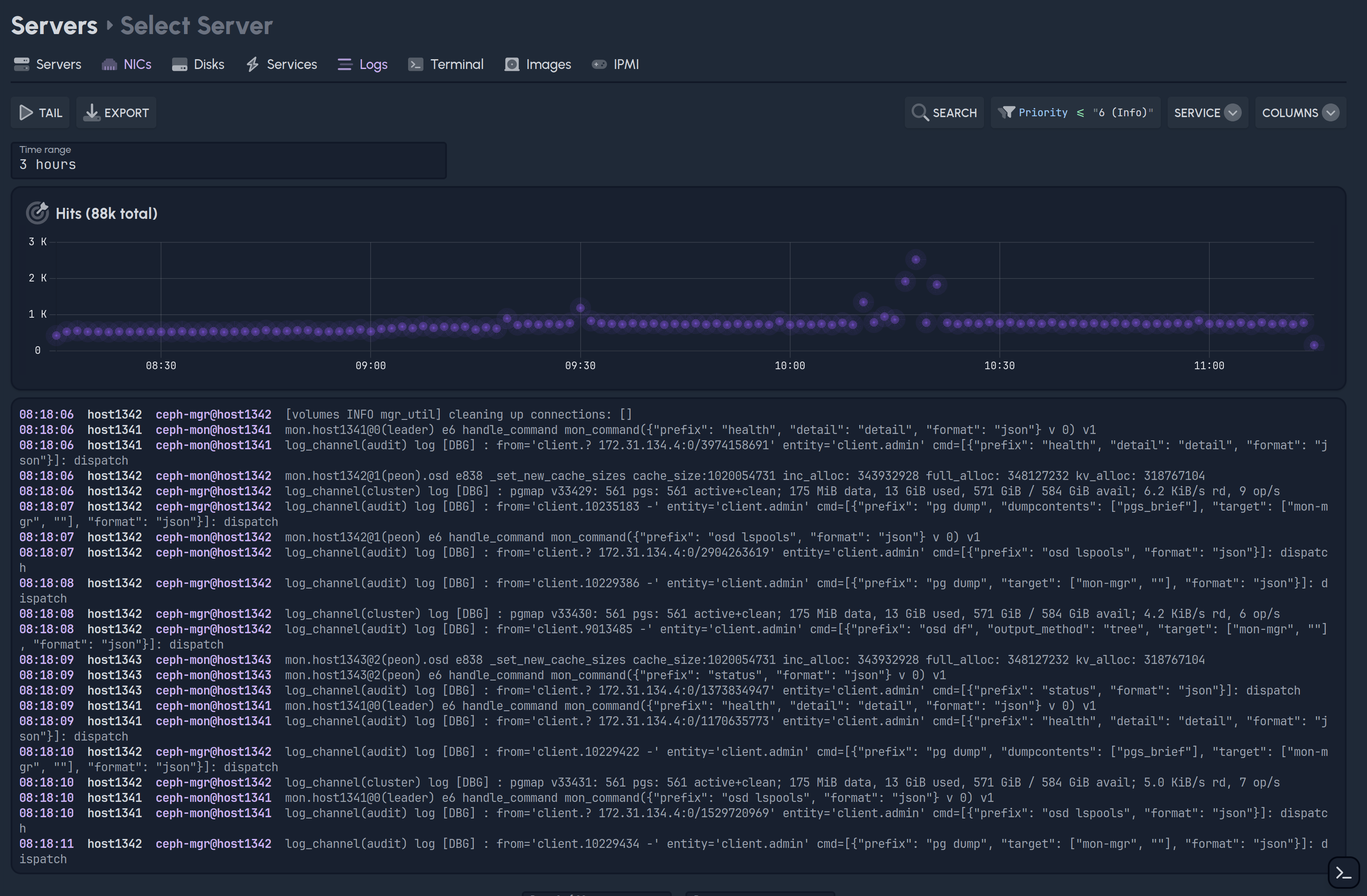Click the pgmap v33430 log entry

point(674,613)
